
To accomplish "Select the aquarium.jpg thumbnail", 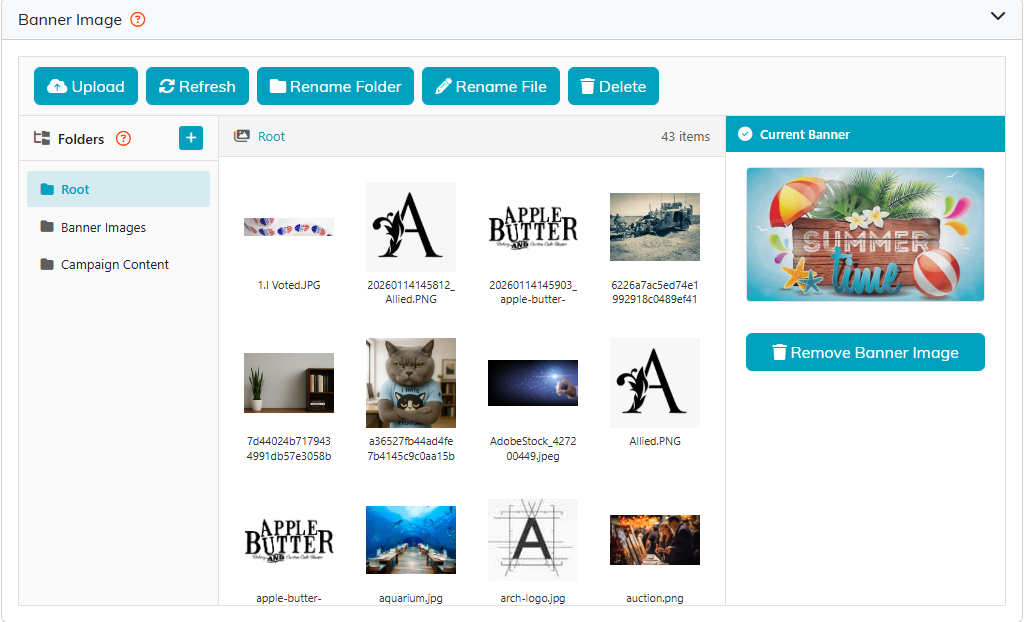I will coord(411,540).
